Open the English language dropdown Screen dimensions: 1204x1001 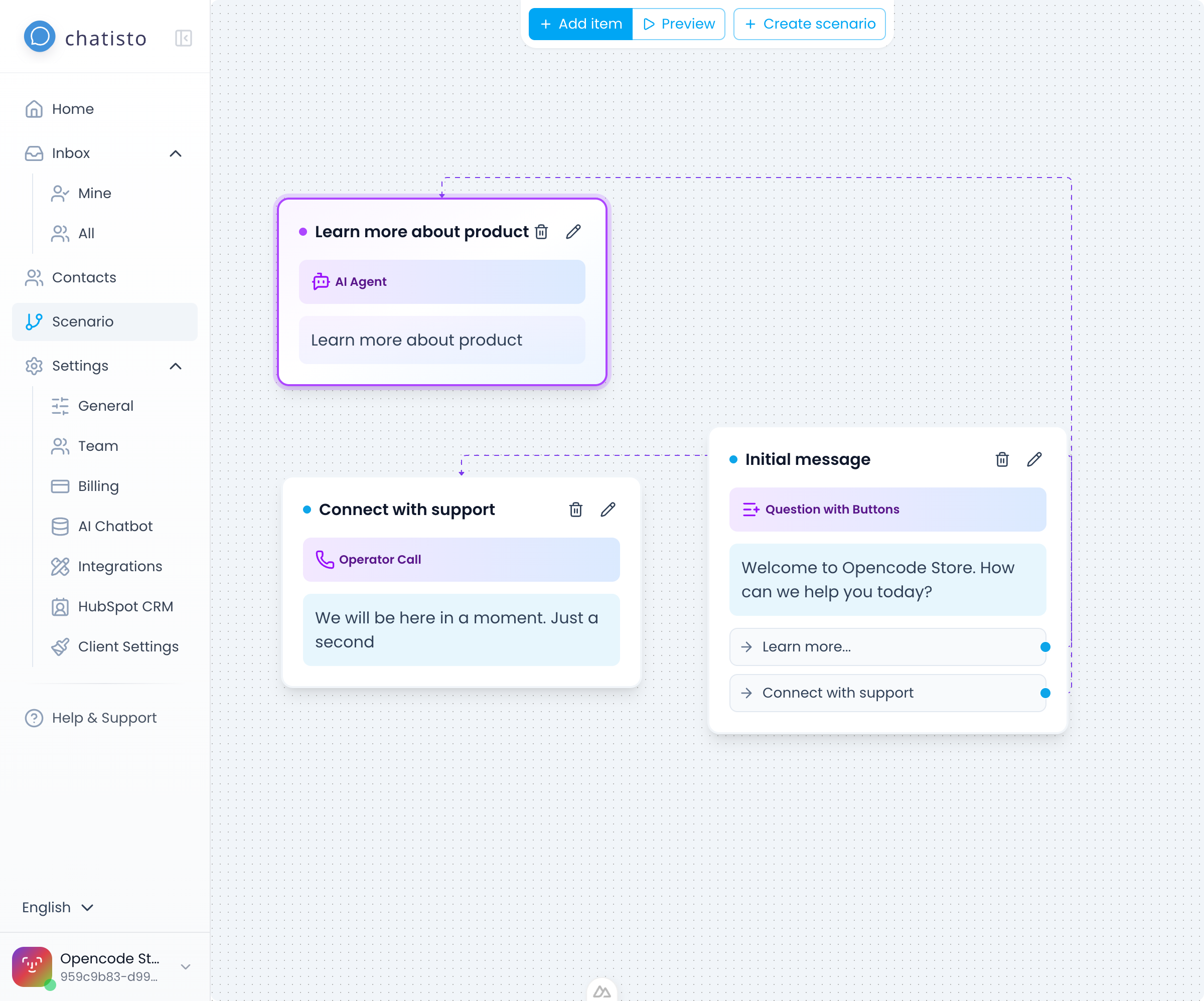pyautogui.click(x=57, y=907)
